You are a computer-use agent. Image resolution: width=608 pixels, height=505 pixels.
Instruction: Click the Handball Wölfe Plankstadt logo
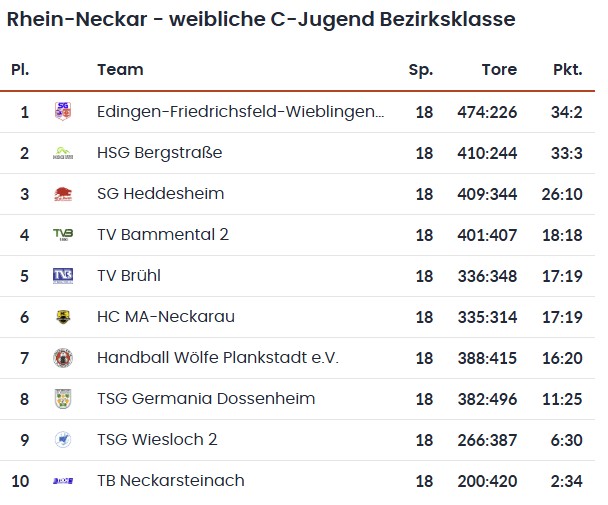(x=63, y=358)
